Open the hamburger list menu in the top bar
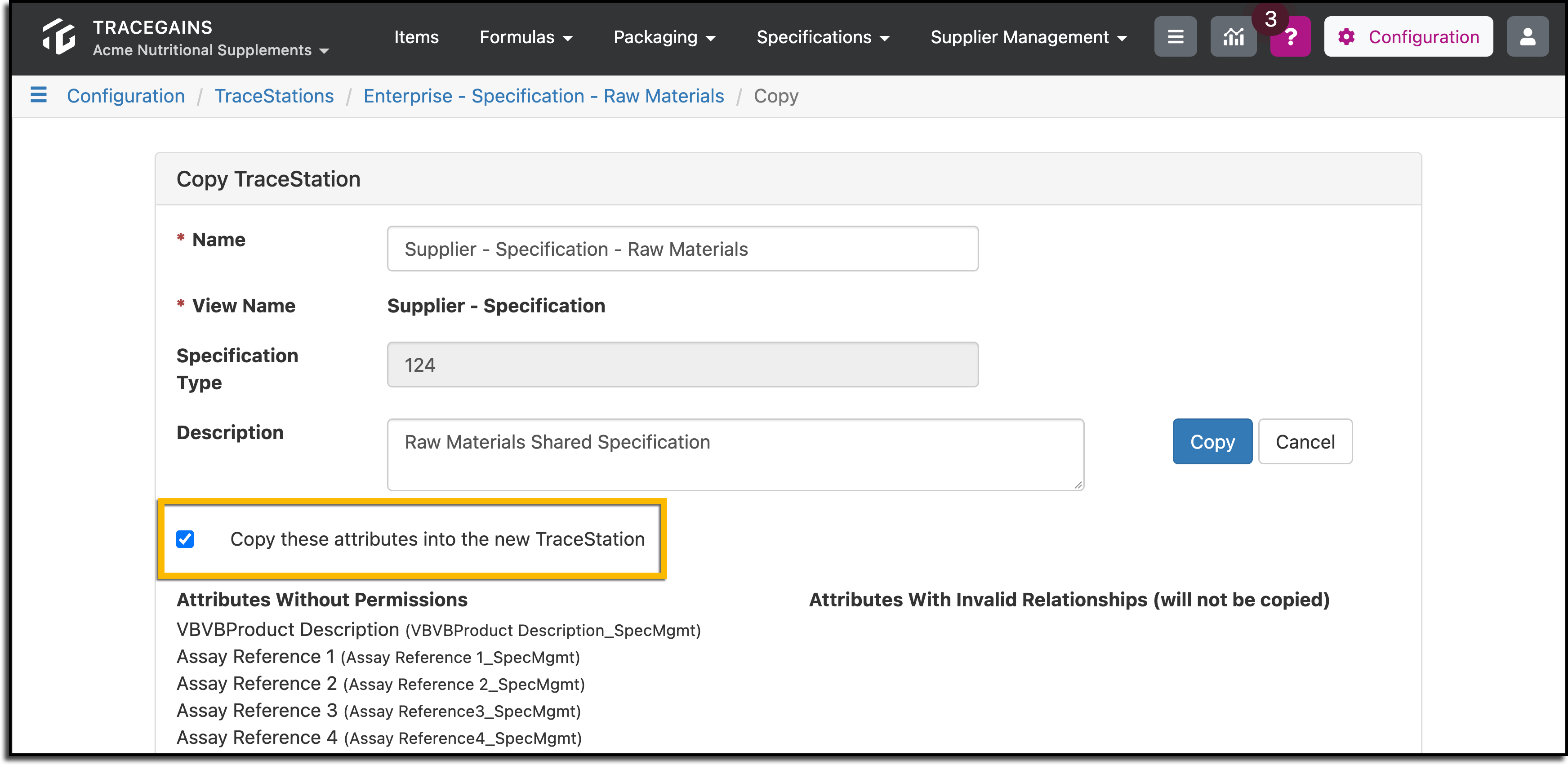This screenshot has height=765, width=1568. tap(1176, 37)
